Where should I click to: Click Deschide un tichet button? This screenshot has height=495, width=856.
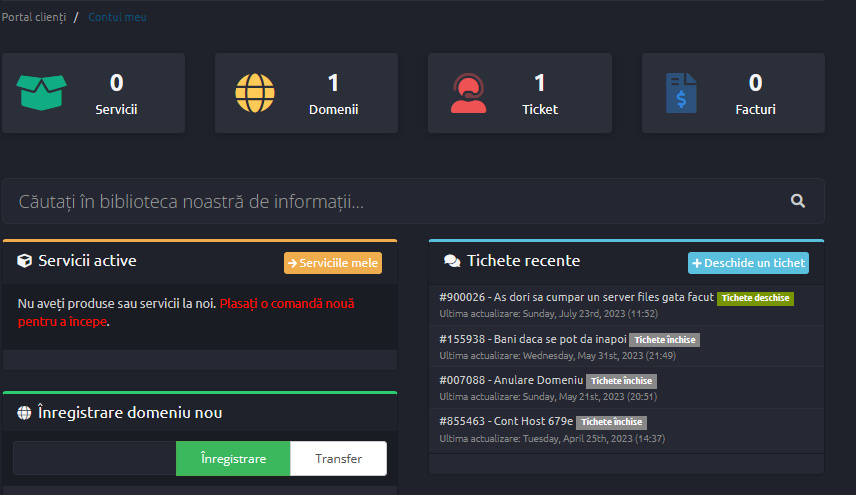(748, 263)
